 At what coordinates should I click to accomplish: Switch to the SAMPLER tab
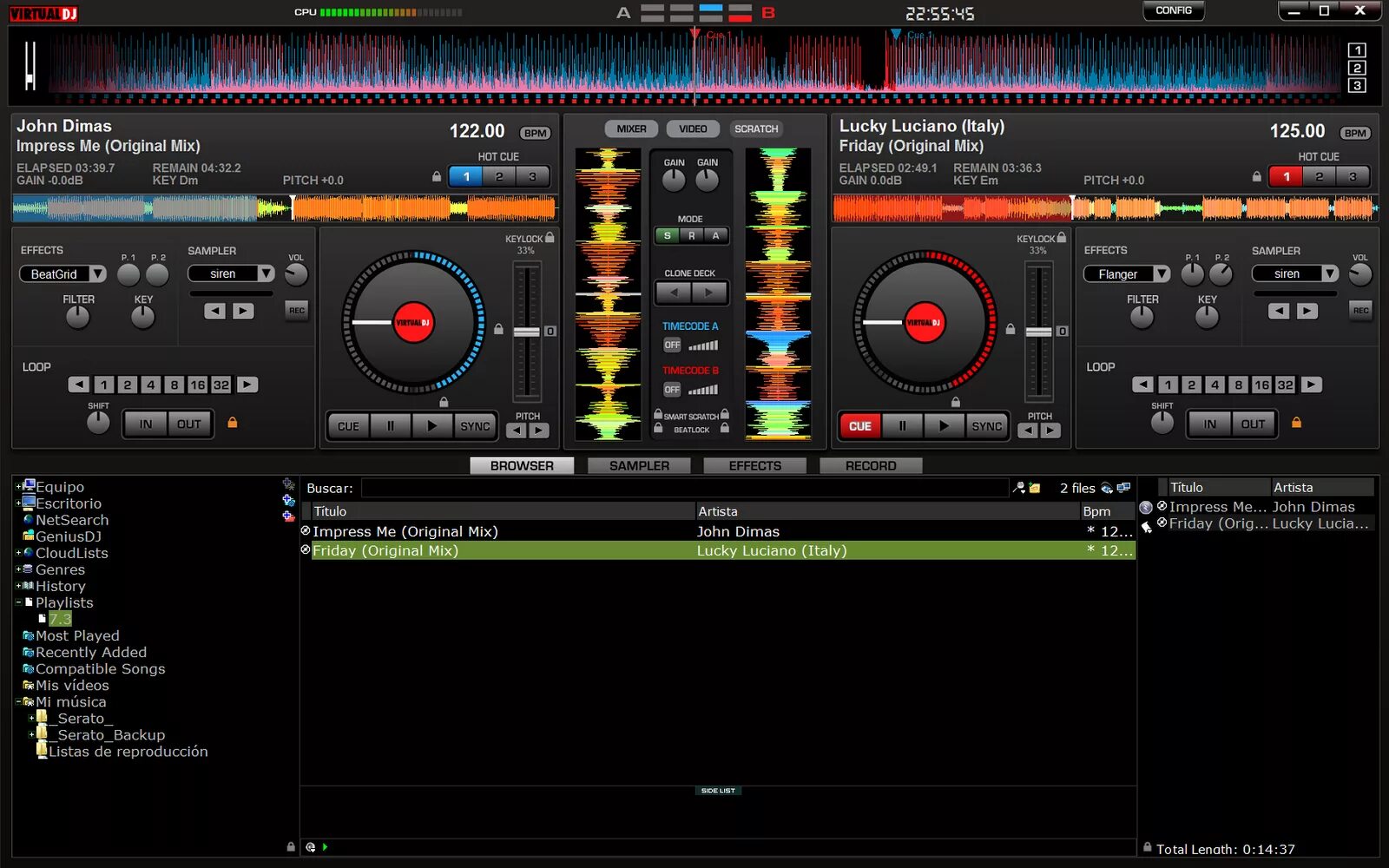[x=639, y=465]
